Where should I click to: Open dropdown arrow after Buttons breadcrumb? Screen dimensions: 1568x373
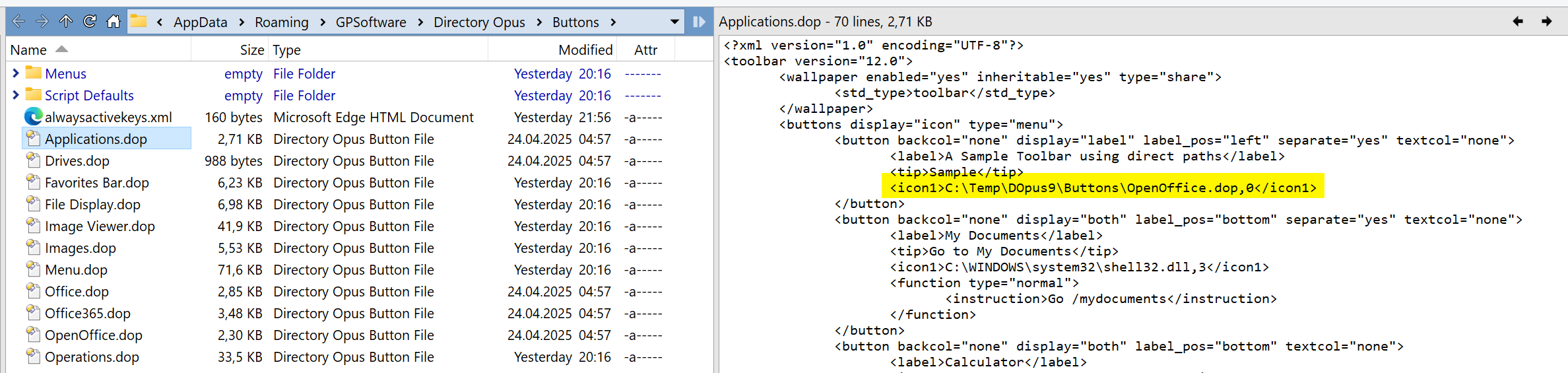[613, 22]
